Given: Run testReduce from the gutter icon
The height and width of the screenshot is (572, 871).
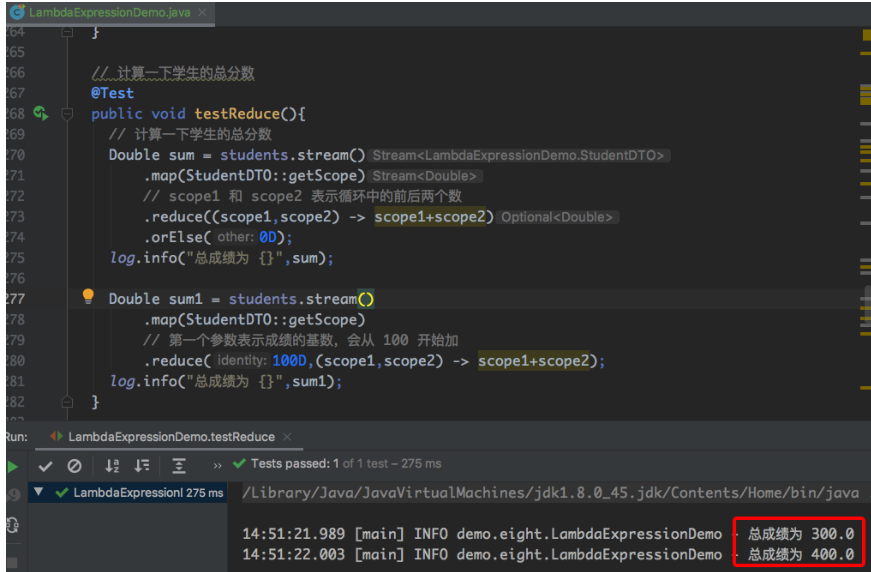Looking at the screenshot, I should pos(41,113).
